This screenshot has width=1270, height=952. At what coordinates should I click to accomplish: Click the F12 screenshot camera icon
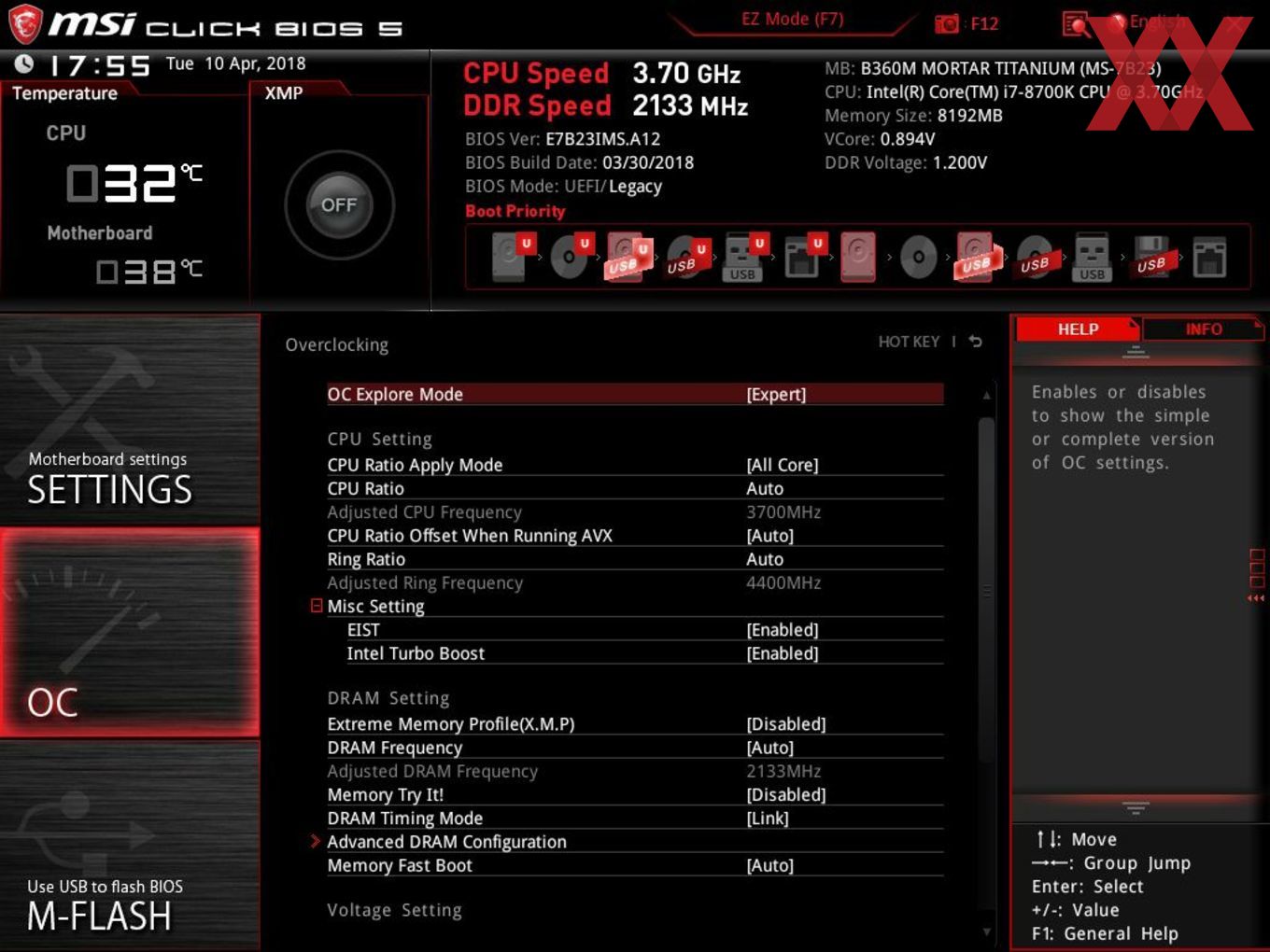tap(946, 23)
